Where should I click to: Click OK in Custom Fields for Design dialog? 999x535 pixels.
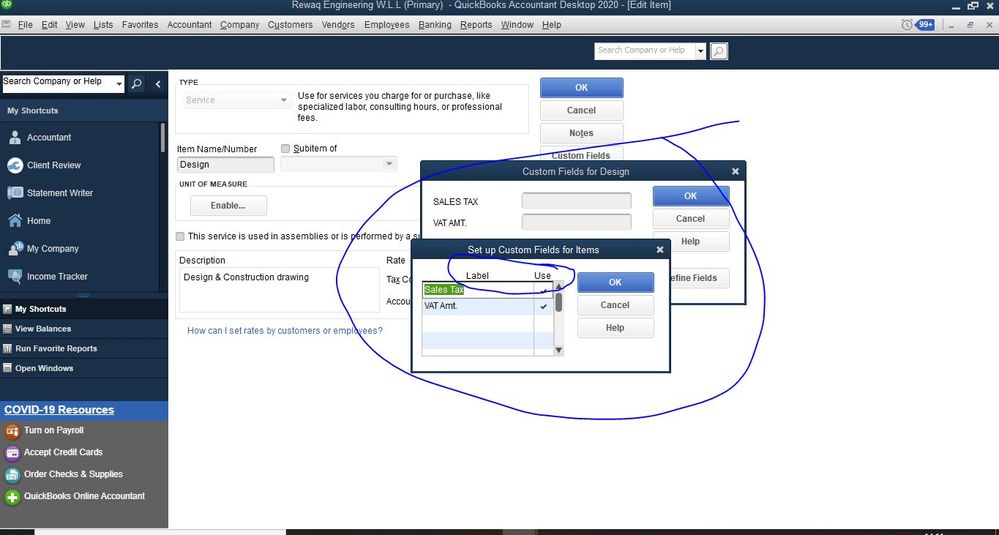click(691, 196)
